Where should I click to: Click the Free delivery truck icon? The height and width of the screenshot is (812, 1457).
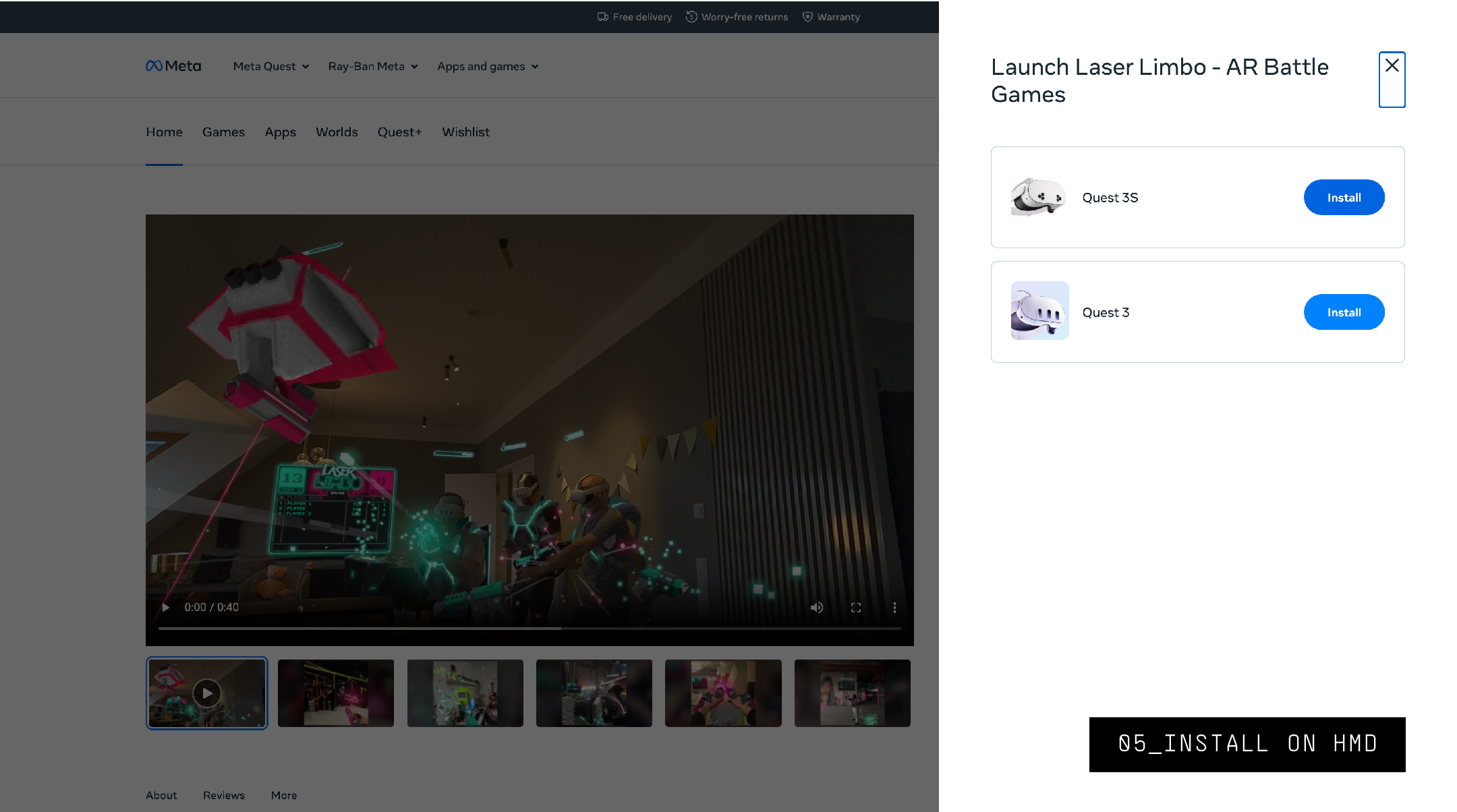click(603, 17)
